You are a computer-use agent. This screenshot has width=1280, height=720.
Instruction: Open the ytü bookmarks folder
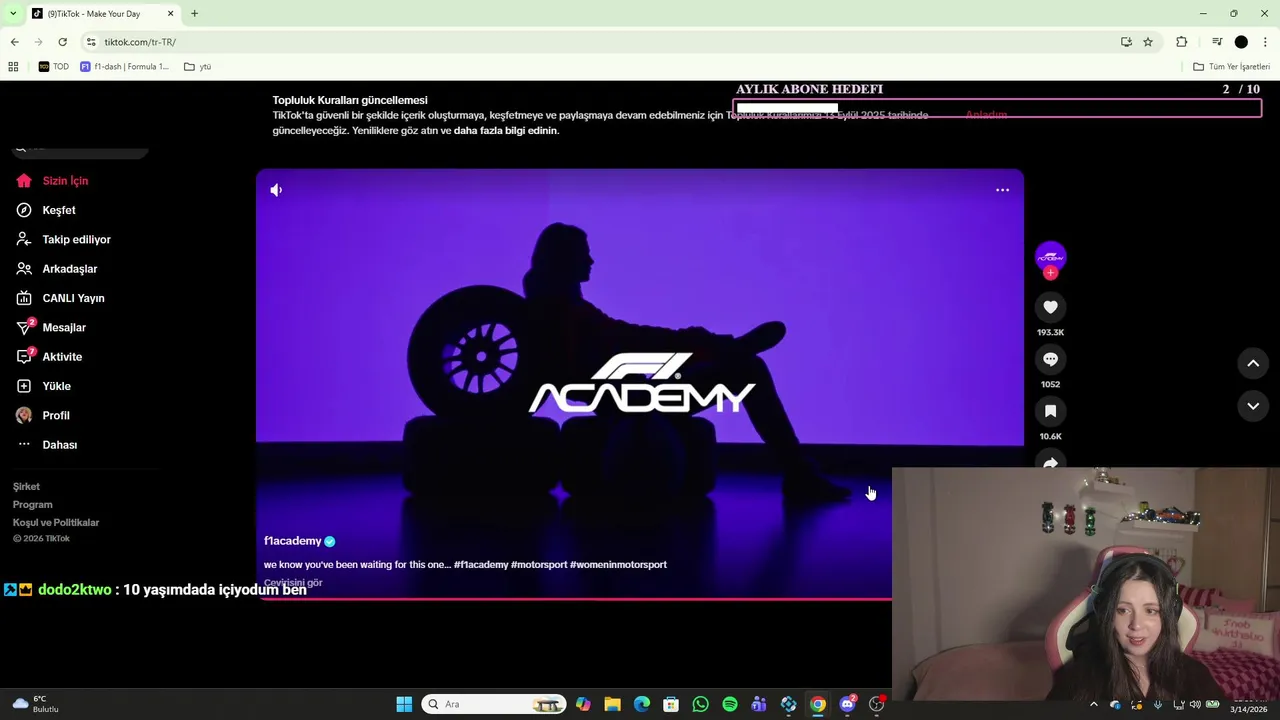[x=197, y=67]
